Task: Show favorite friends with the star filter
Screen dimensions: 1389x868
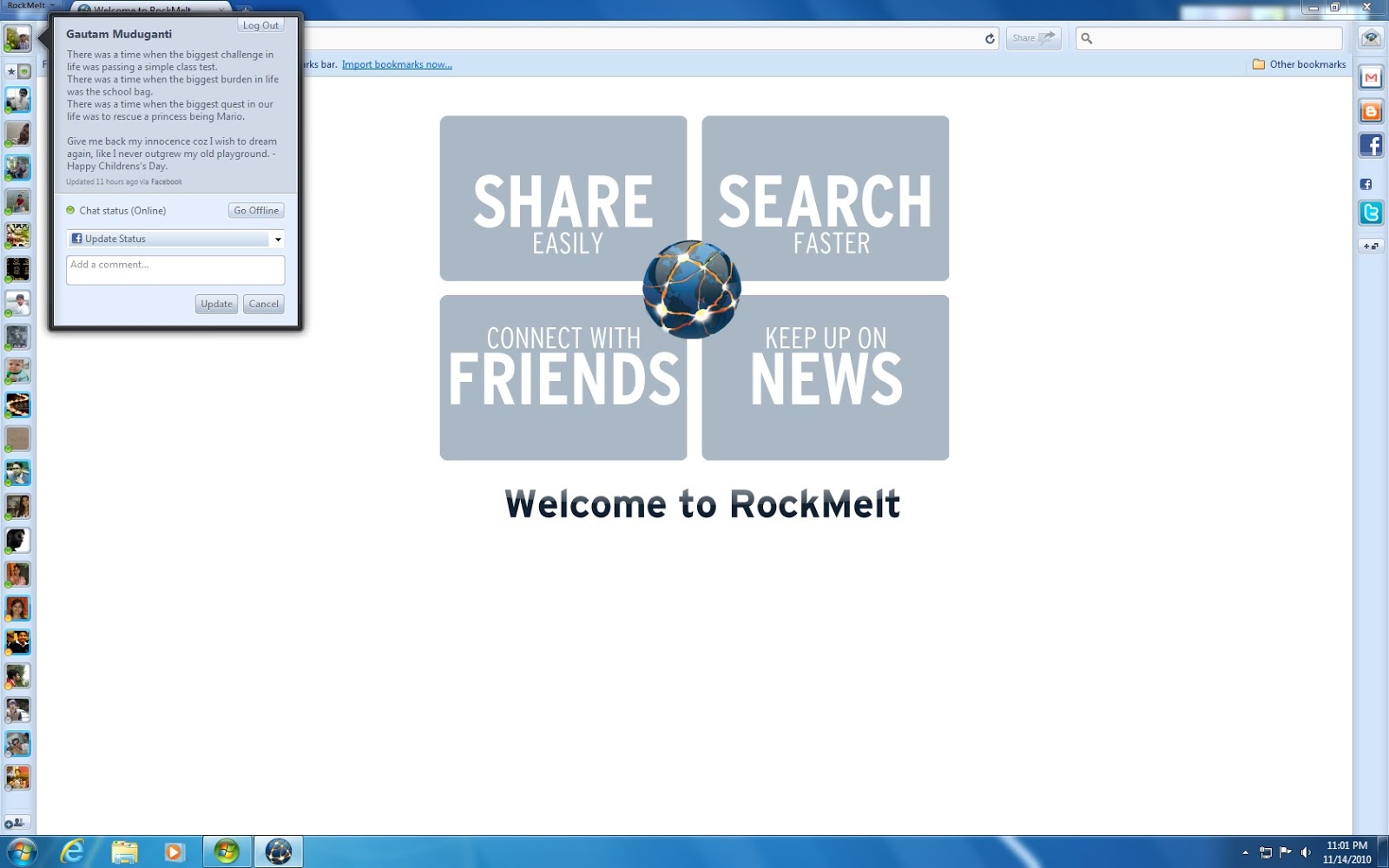Action: (11, 71)
